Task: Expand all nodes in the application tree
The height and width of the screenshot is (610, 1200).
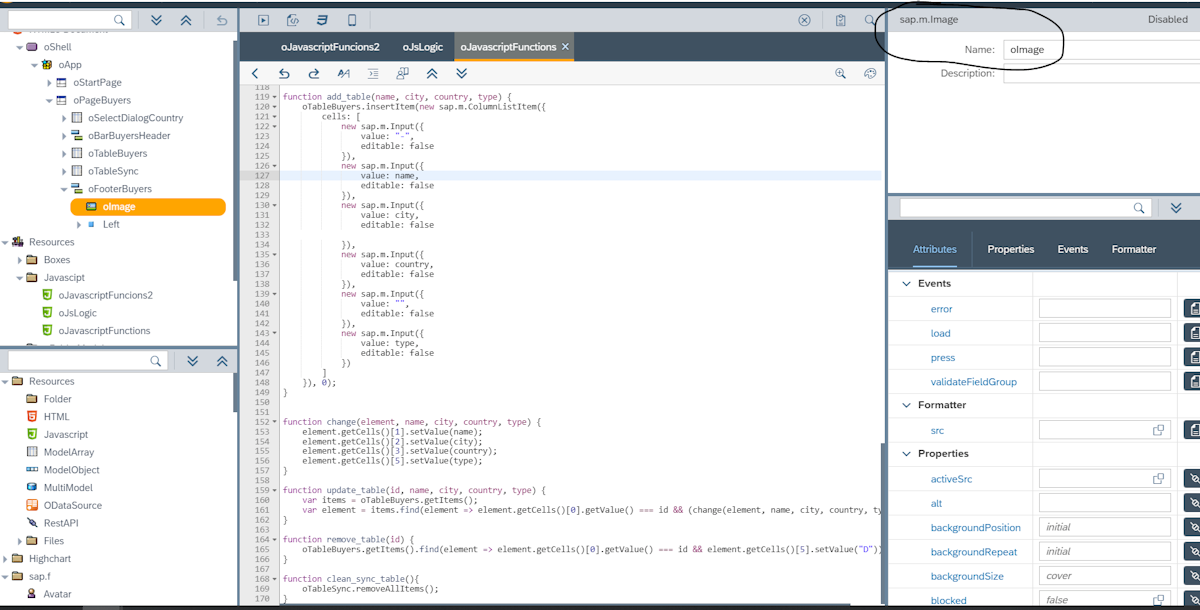Action: tap(157, 20)
